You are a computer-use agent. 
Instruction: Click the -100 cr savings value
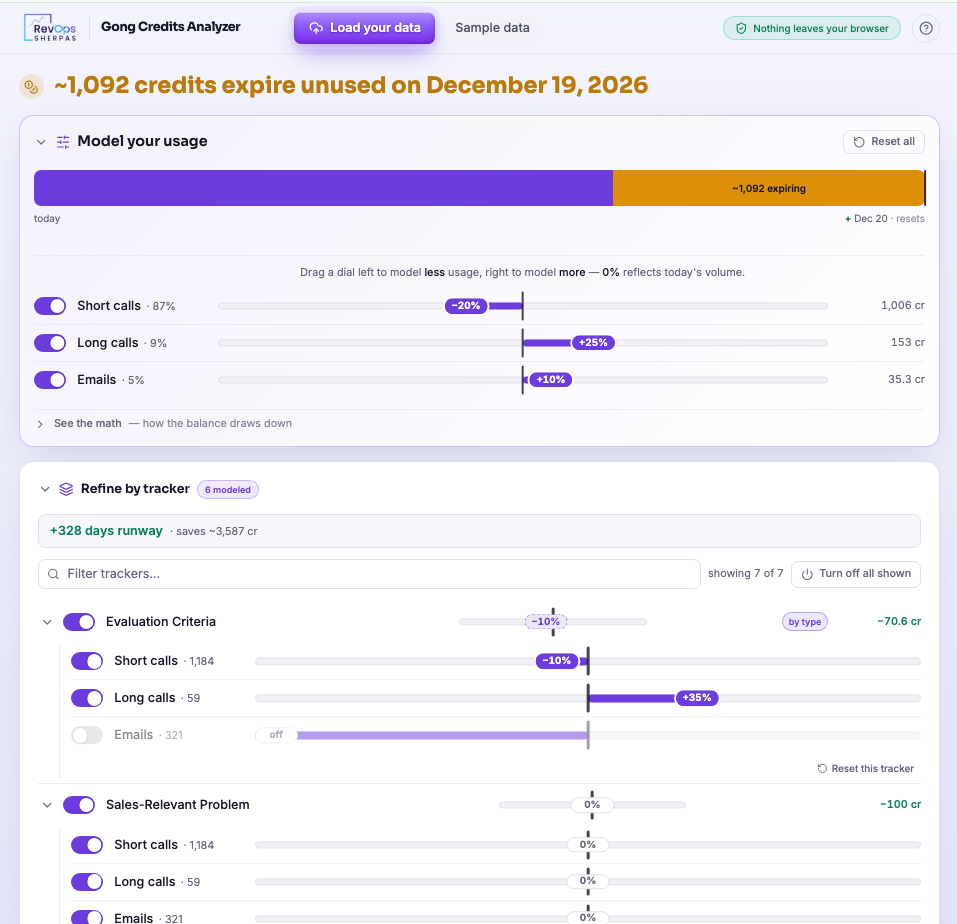coord(900,804)
